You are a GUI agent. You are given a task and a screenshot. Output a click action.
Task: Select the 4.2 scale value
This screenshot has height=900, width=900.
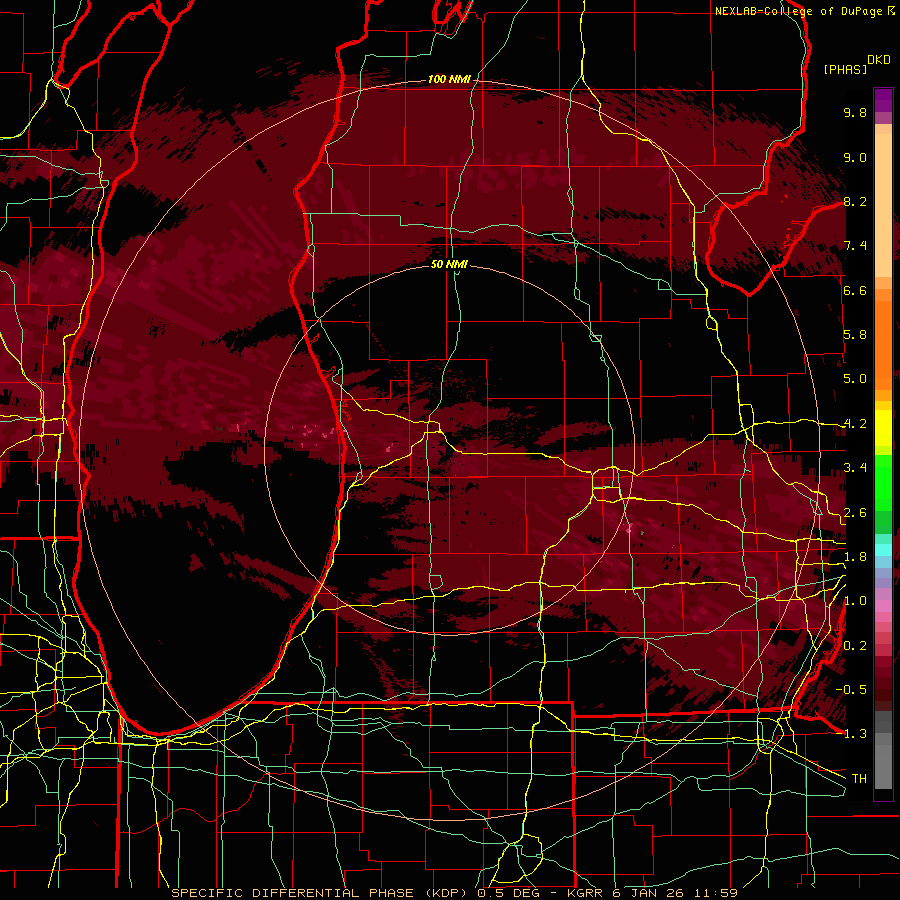(855, 424)
